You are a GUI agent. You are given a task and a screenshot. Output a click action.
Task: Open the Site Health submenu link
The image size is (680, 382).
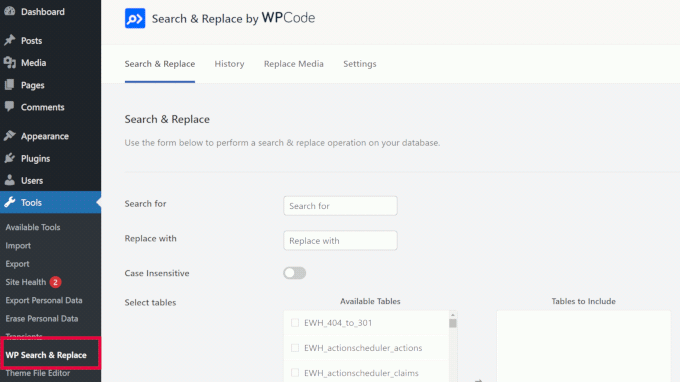pyautogui.click(x=26, y=282)
